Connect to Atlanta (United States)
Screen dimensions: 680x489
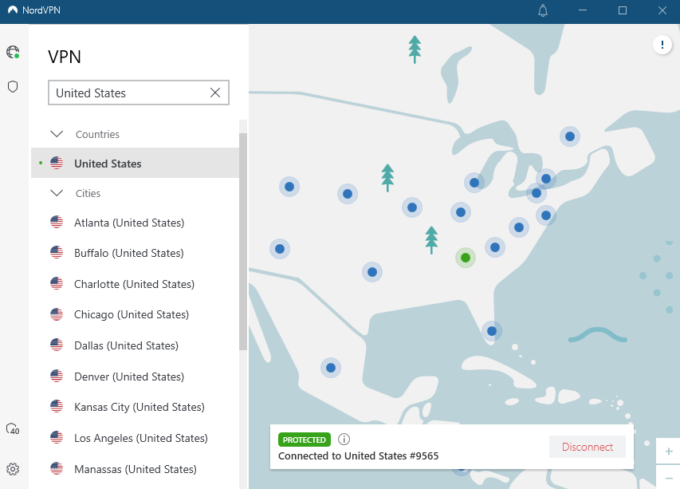[x=135, y=222]
